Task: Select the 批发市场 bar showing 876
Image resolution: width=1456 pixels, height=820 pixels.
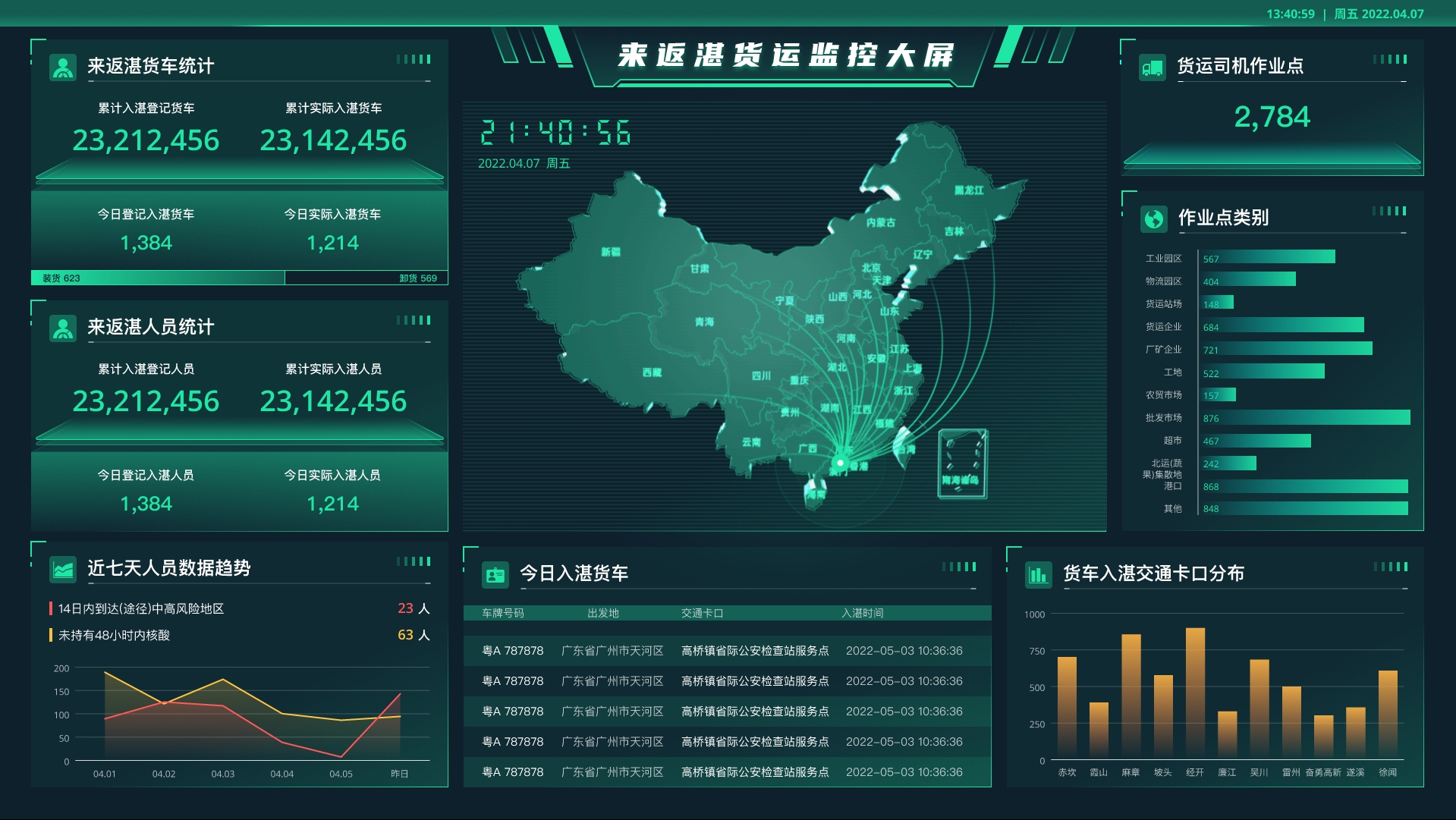Action: (x=1304, y=418)
